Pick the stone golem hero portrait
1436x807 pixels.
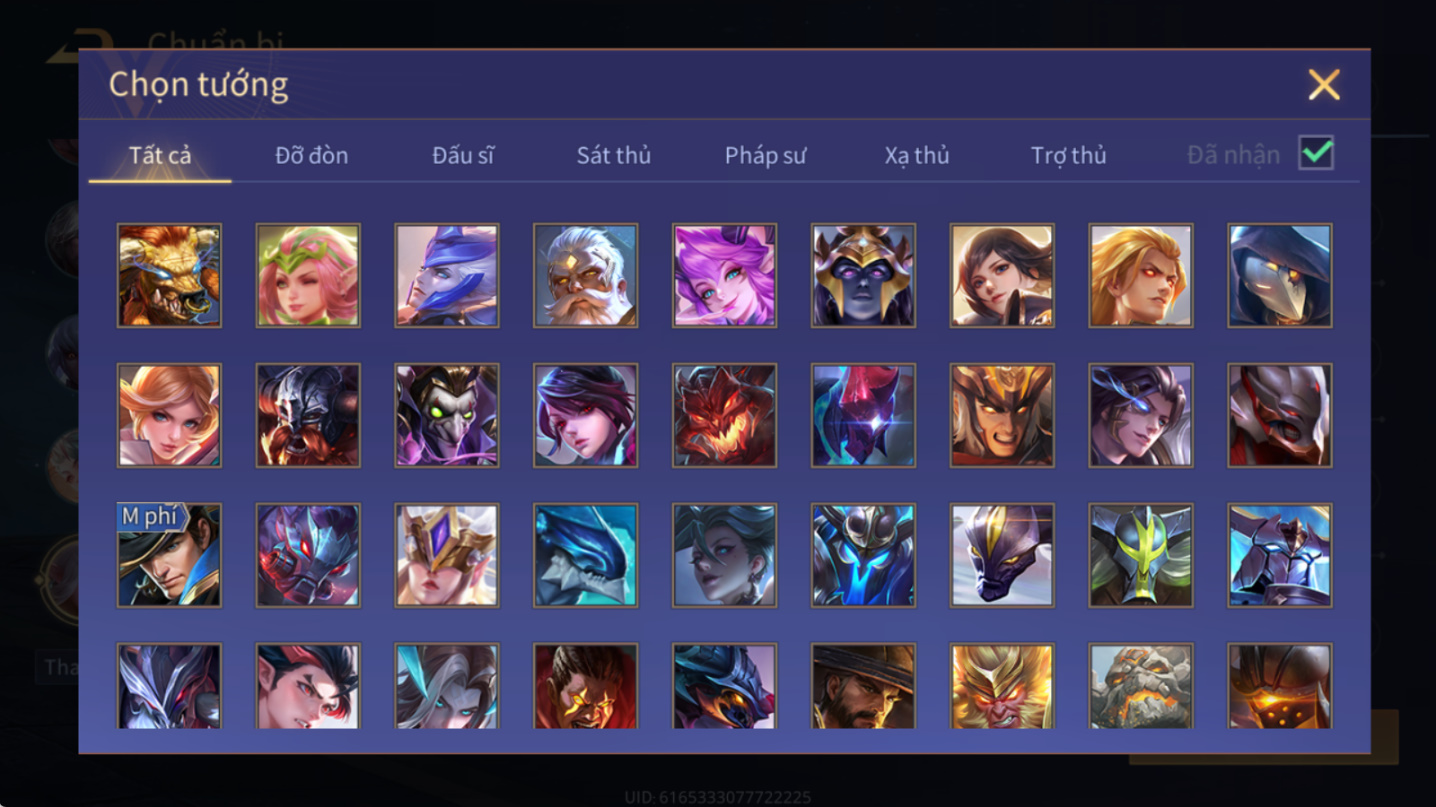click(x=1141, y=686)
